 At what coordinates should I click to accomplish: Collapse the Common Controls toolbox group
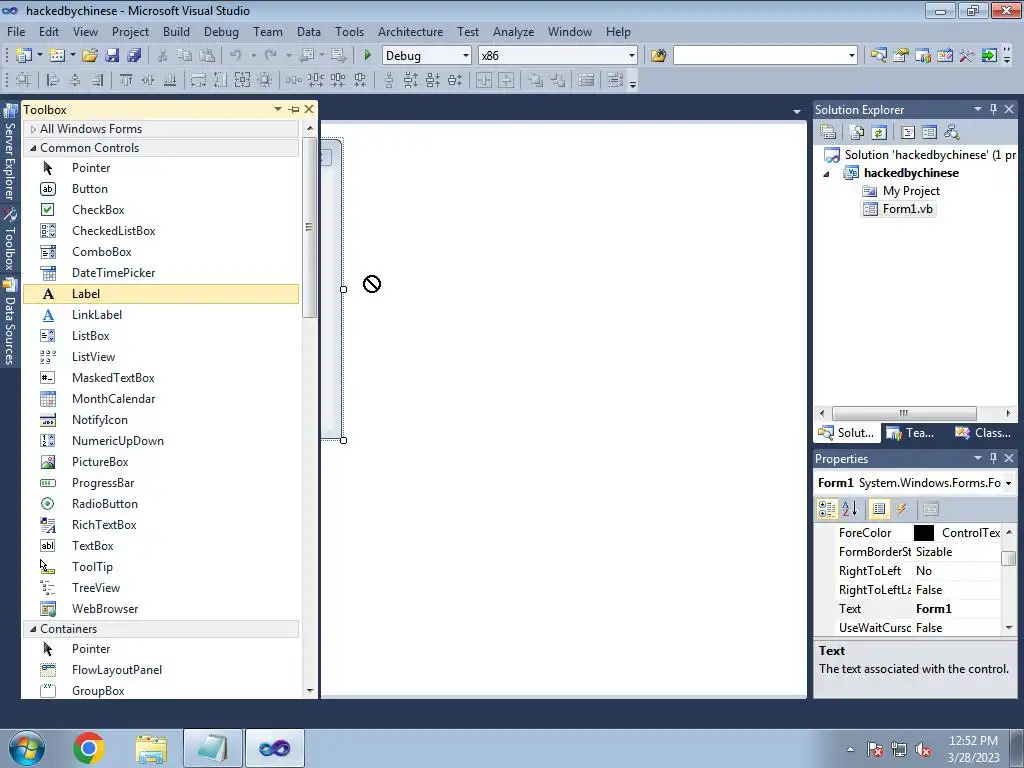[33, 148]
